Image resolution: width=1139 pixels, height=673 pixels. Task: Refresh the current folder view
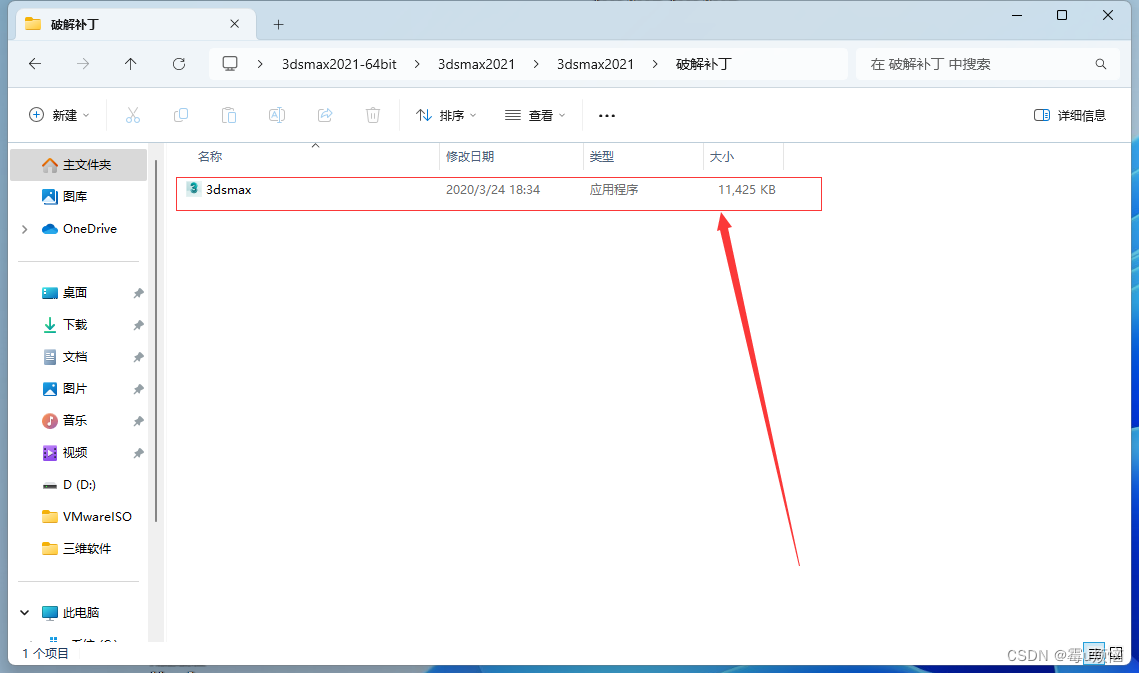tap(179, 64)
